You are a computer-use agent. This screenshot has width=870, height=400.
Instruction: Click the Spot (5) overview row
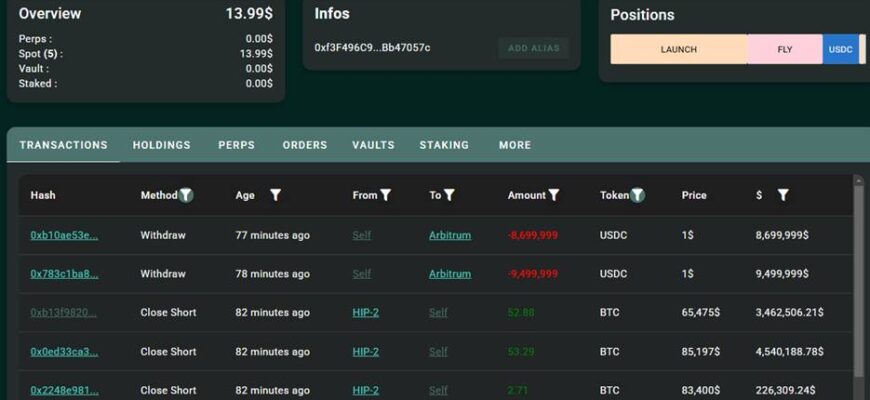tap(145, 54)
